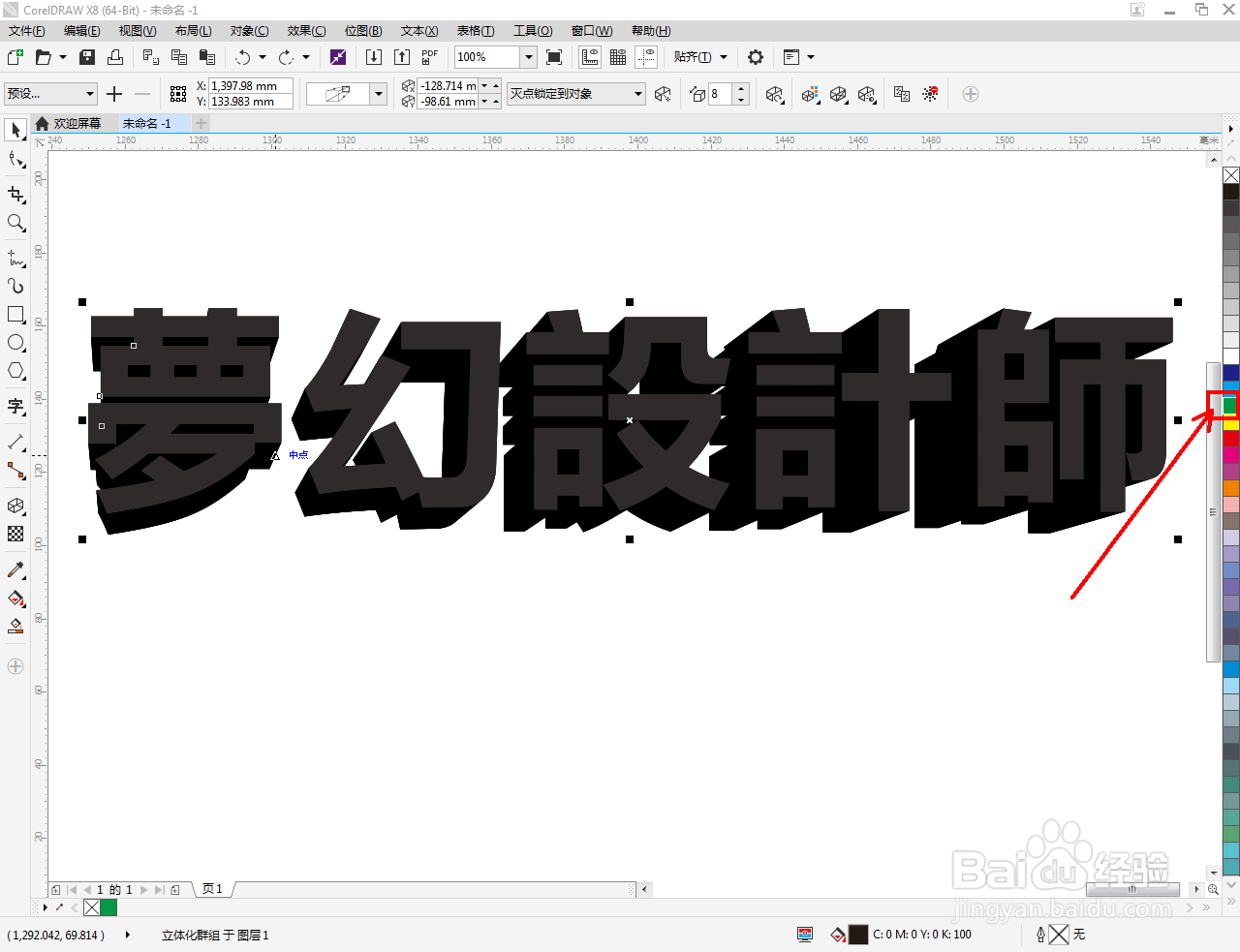The height and width of the screenshot is (952, 1240).
Task: Click the Copy extrusion properties icon
Action: [x=902, y=94]
